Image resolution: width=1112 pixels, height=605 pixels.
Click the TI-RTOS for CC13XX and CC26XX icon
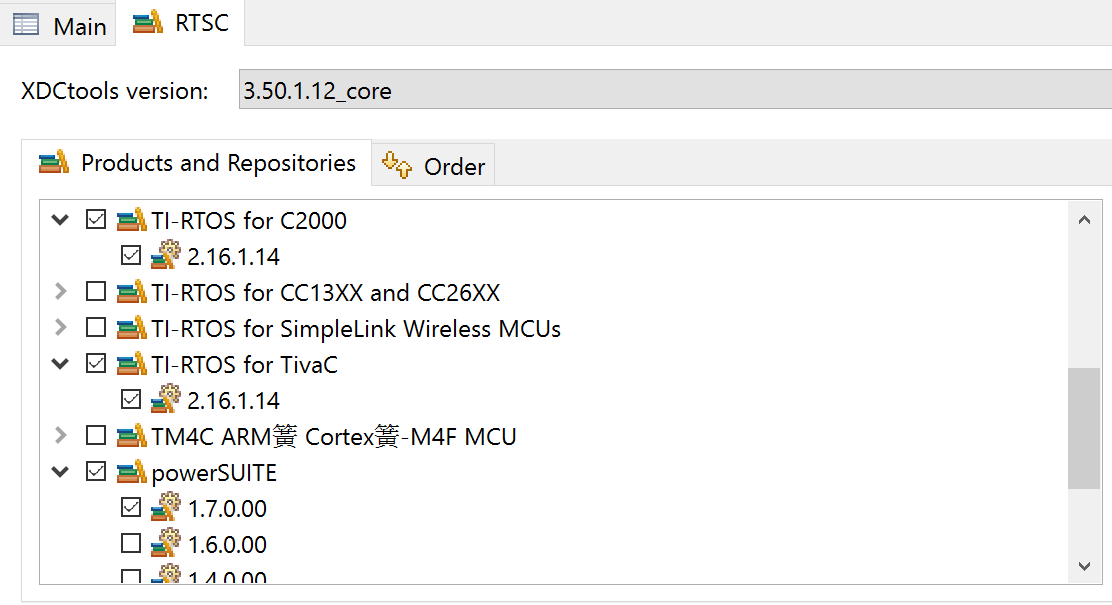(132, 292)
